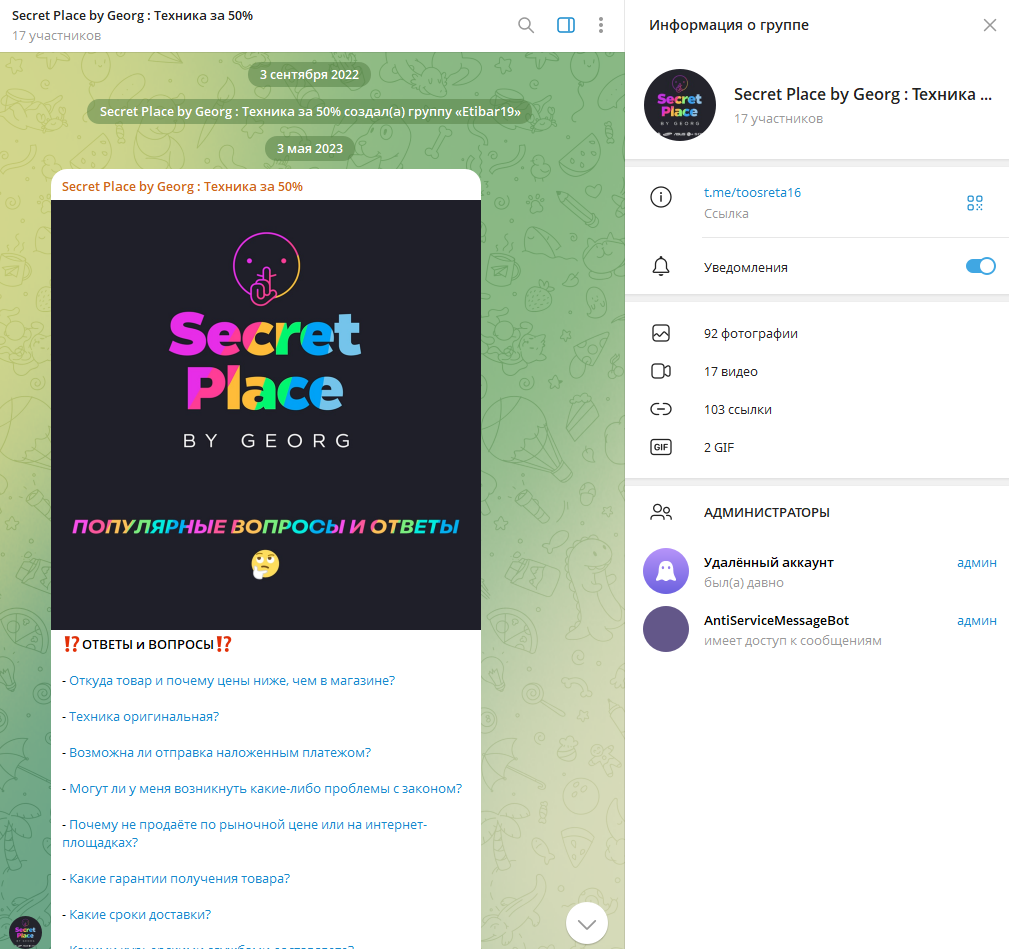Open 17 видео shared media
This screenshot has width=1009, height=949.
[817, 371]
